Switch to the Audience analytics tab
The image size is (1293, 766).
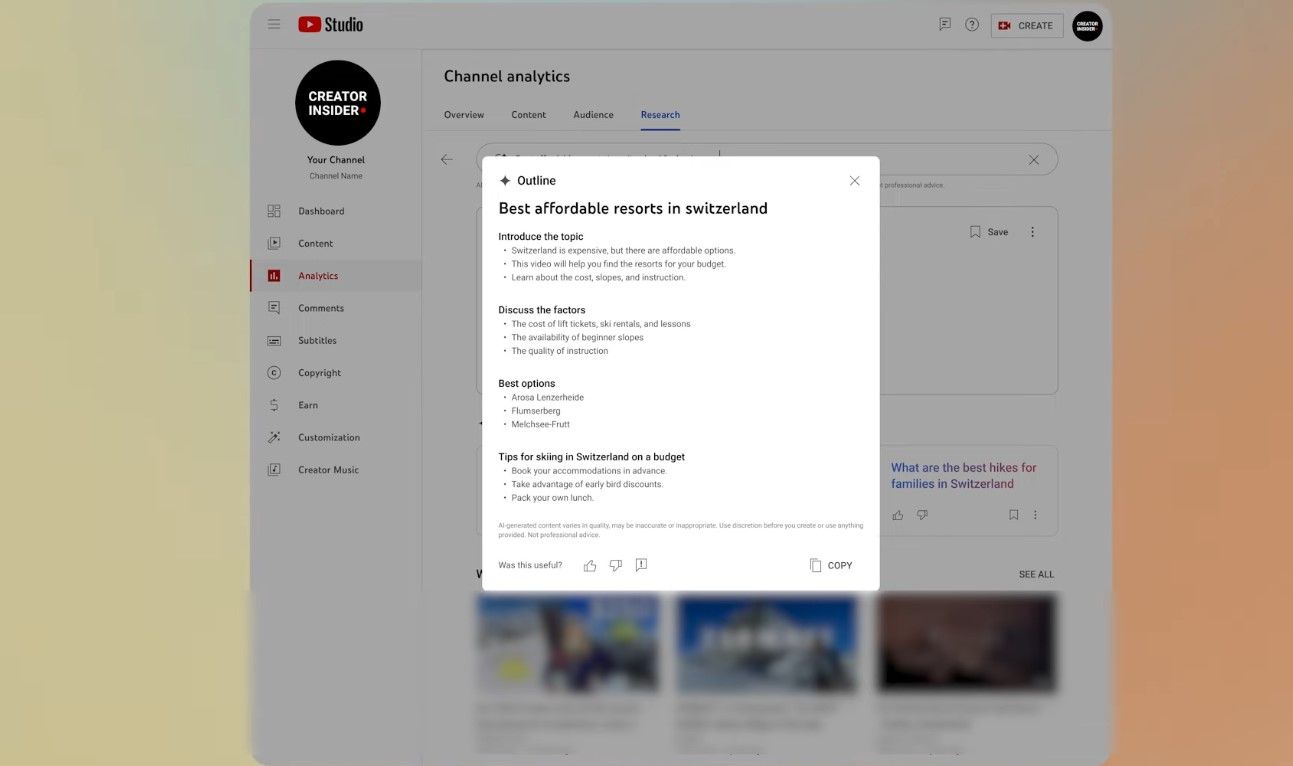pyautogui.click(x=593, y=114)
